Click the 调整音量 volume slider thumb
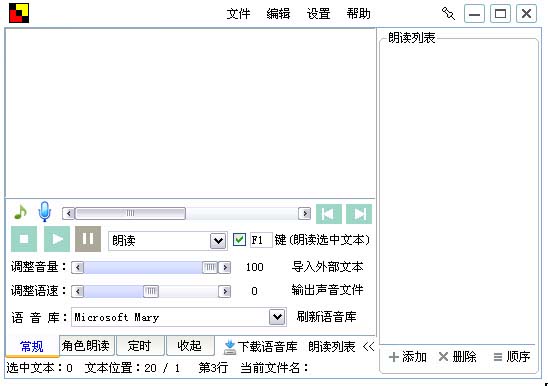Viewport: 548px width, 387px height. pyautogui.click(x=210, y=267)
